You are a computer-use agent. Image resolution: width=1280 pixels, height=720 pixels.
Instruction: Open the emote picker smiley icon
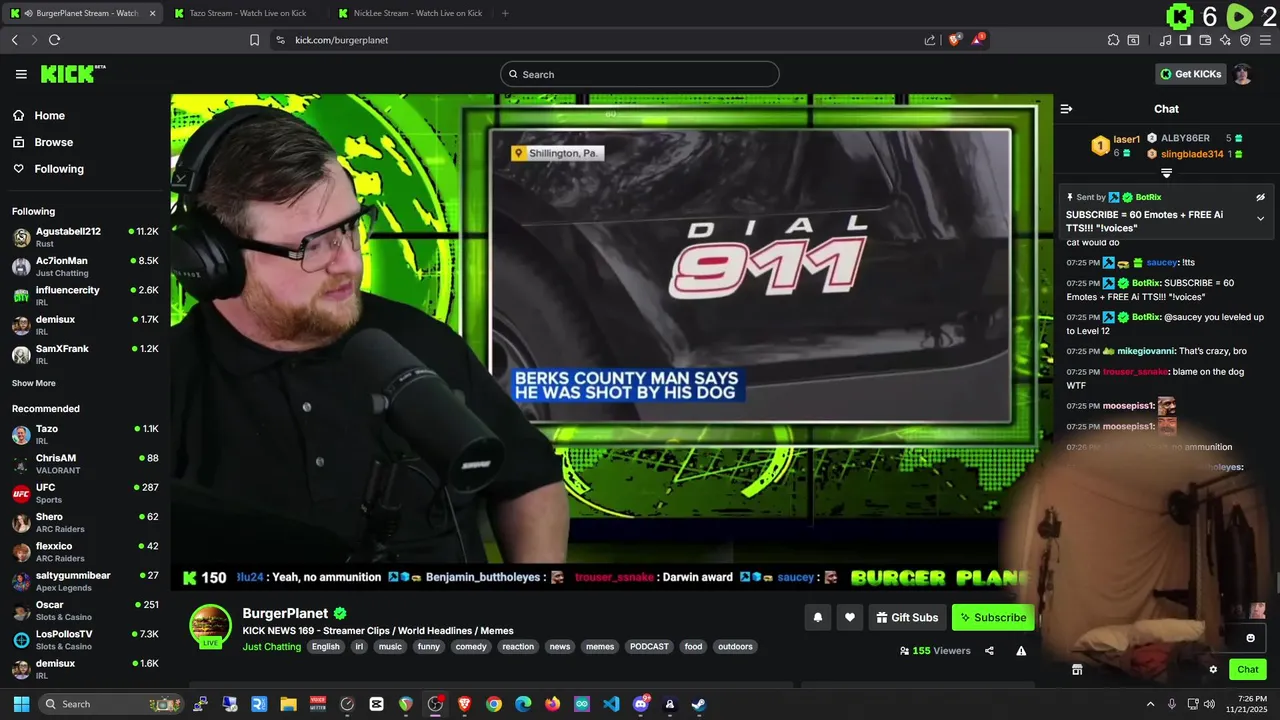click(x=1250, y=638)
